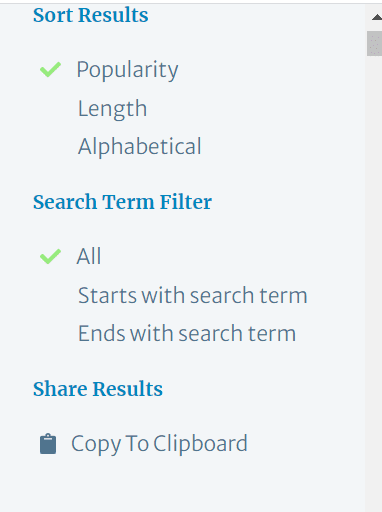Sort results in Alphabetical order
The height and width of the screenshot is (512, 382).
(x=139, y=146)
